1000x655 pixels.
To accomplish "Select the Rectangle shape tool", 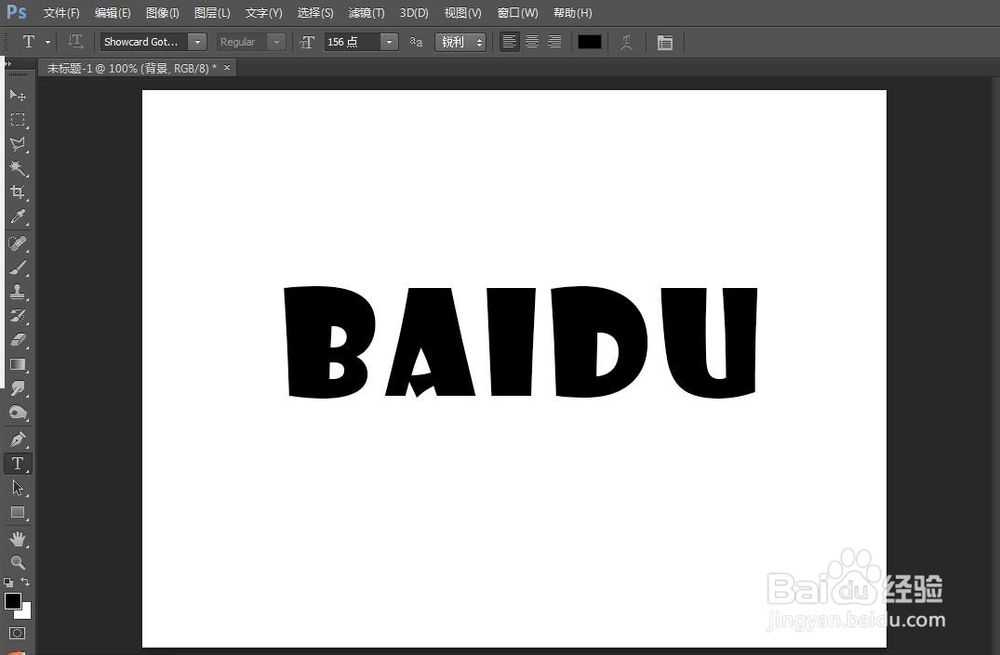I will [17, 513].
